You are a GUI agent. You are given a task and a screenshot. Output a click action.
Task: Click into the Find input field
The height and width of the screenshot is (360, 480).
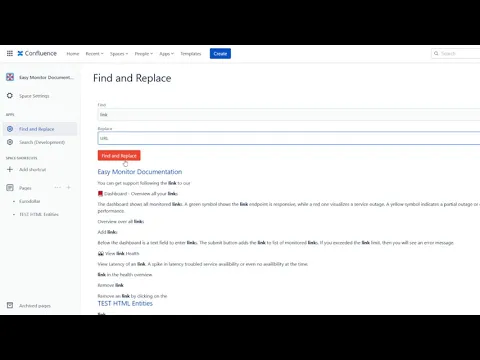point(289,115)
